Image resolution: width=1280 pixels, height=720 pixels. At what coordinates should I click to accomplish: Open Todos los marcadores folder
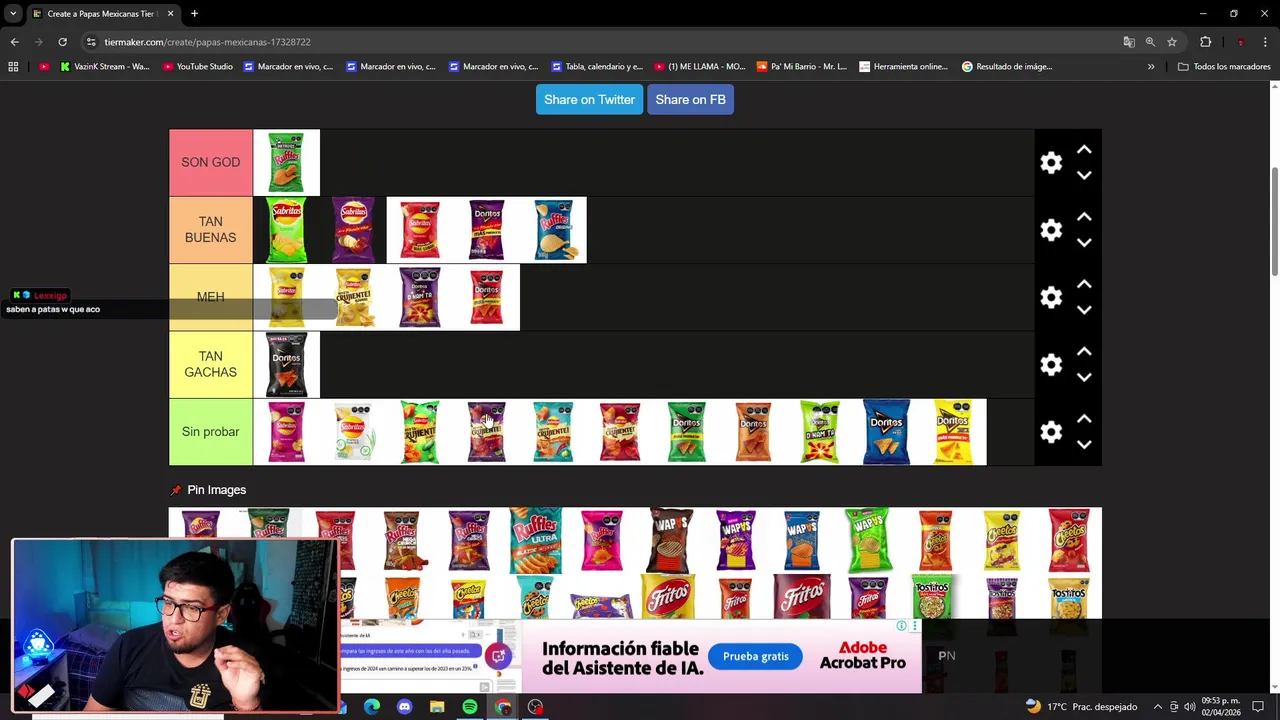click(1224, 67)
